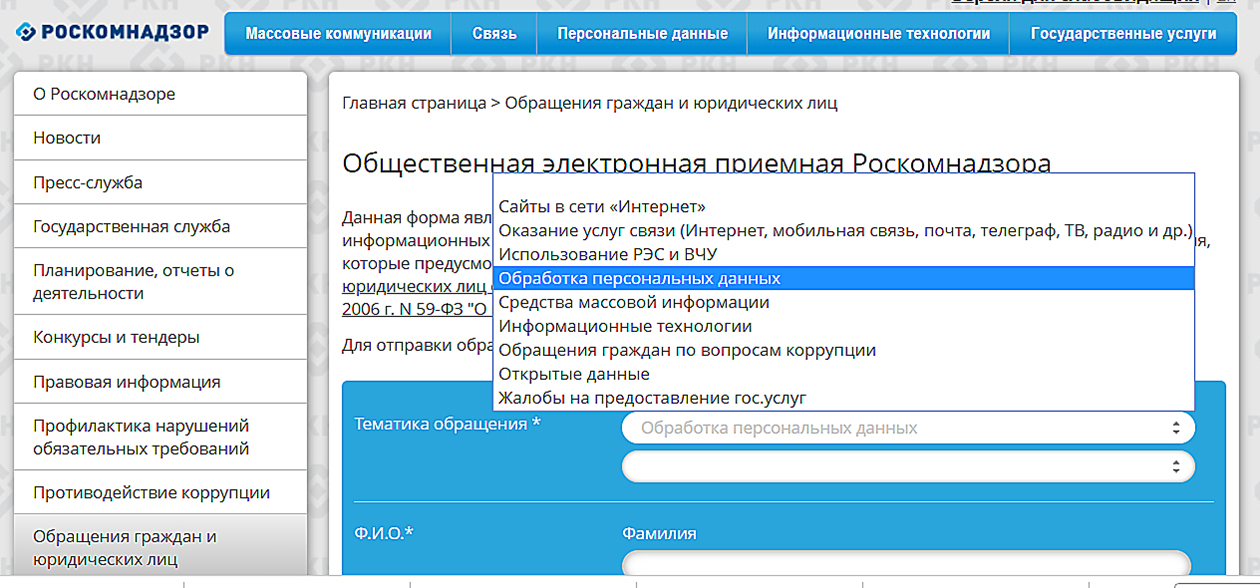Select Противодействие коррупции in sidebar

point(160,492)
